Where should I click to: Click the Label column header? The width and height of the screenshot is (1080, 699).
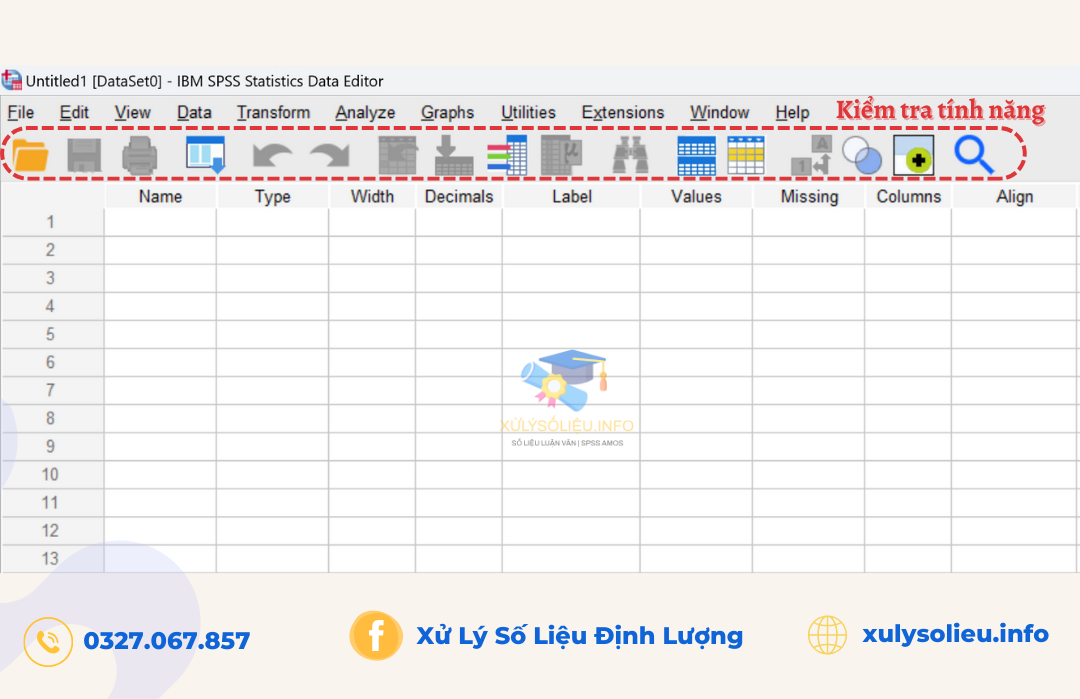tap(572, 196)
